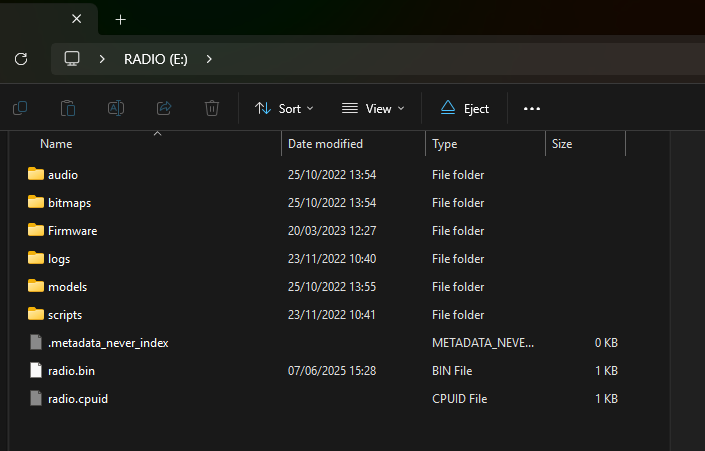The image size is (705, 451).
Task: Open the View dropdown
Action: [x=373, y=109]
